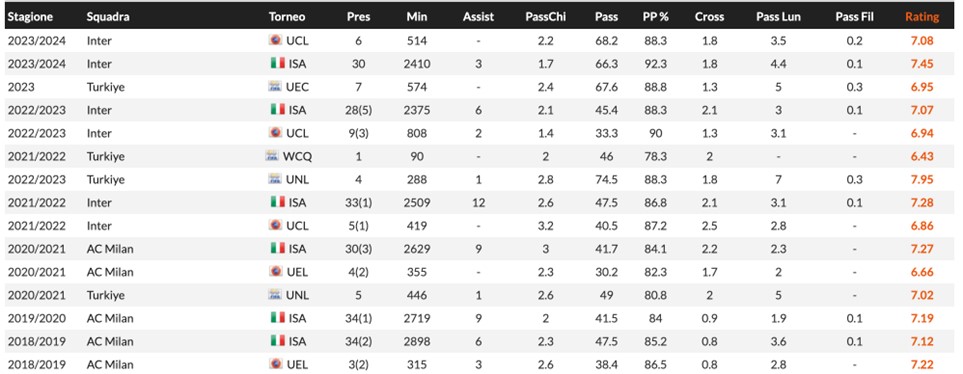Click UCL icon in 2021/2022 Inter row
Viewport: 963px width, 374px height.
click(276, 225)
